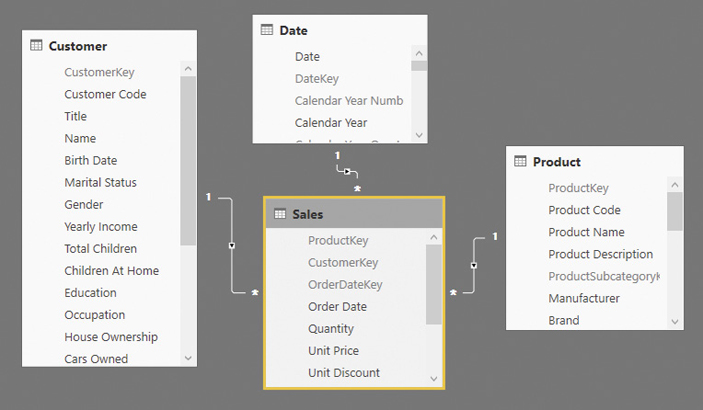Click the up arrow of Sales table scrollbar

434,237
